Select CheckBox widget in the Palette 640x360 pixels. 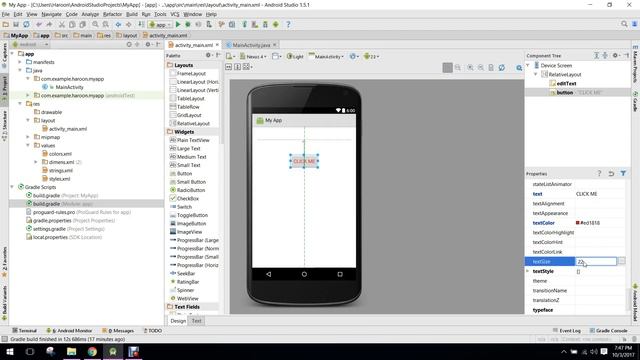click(187, 198)
